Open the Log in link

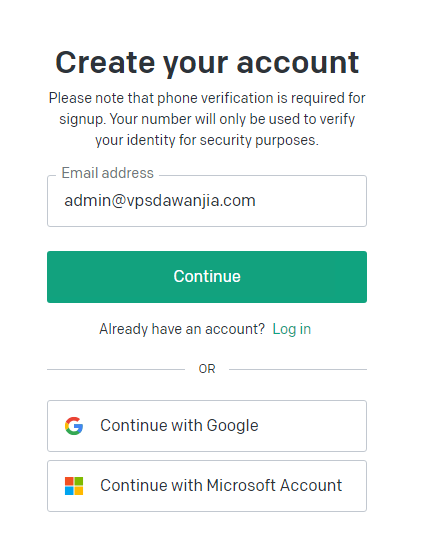coord(292,329)
